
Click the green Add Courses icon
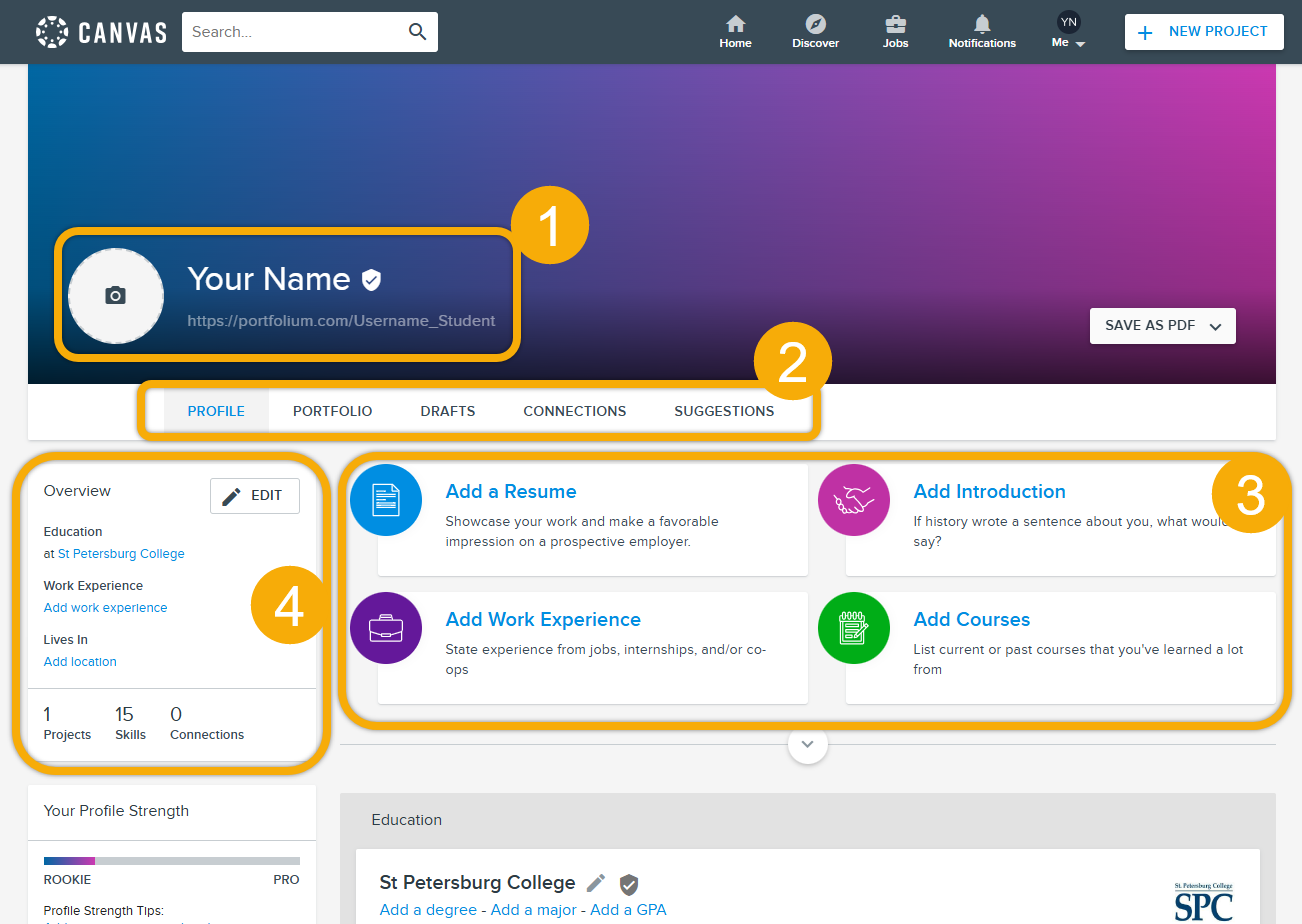pos(854,628)
